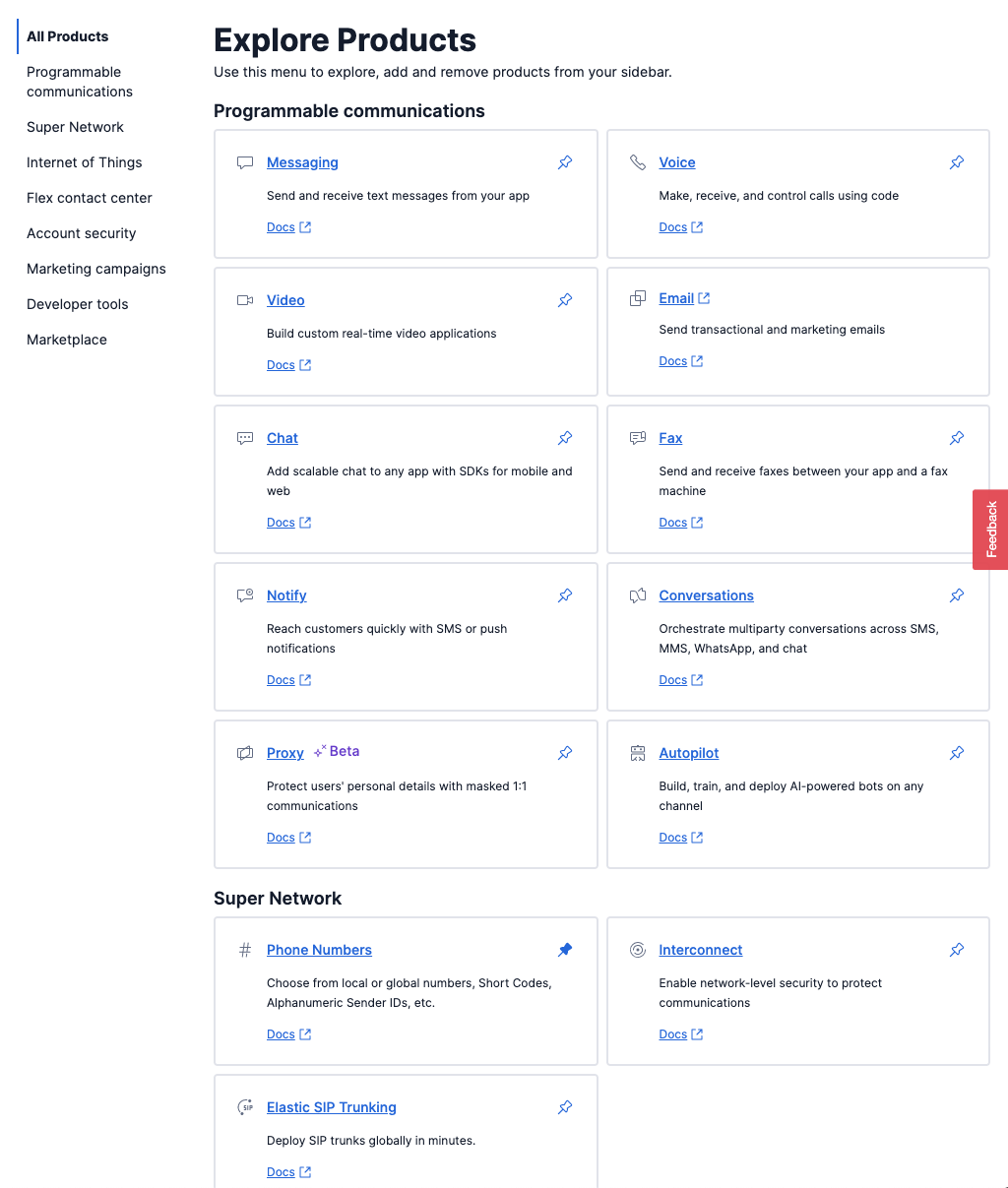Go to Developer tools category
This screenshot has width=1008, height=1188.
click(78, 304)
